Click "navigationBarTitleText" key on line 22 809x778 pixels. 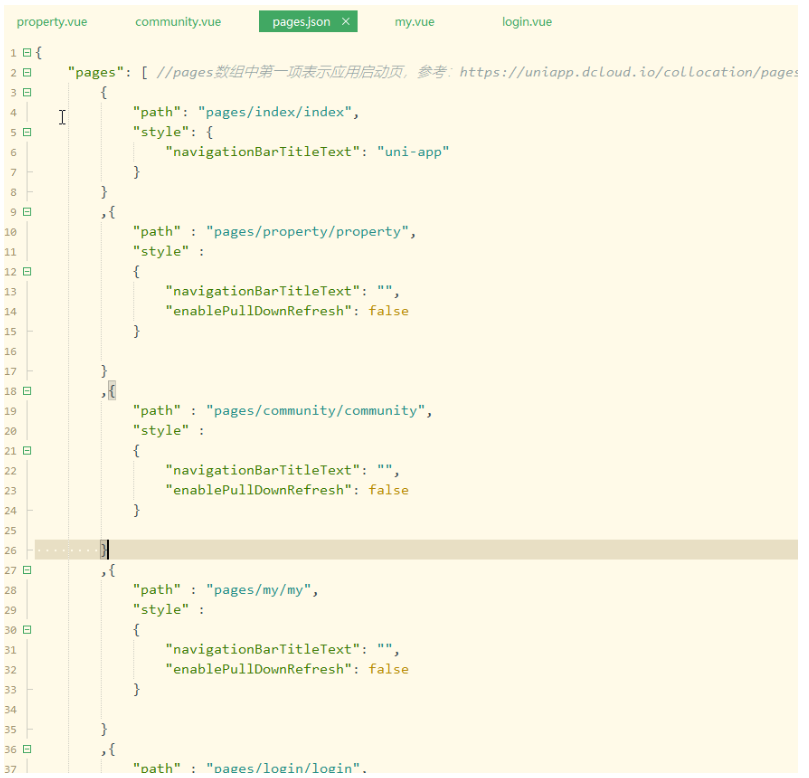(262, 471)
